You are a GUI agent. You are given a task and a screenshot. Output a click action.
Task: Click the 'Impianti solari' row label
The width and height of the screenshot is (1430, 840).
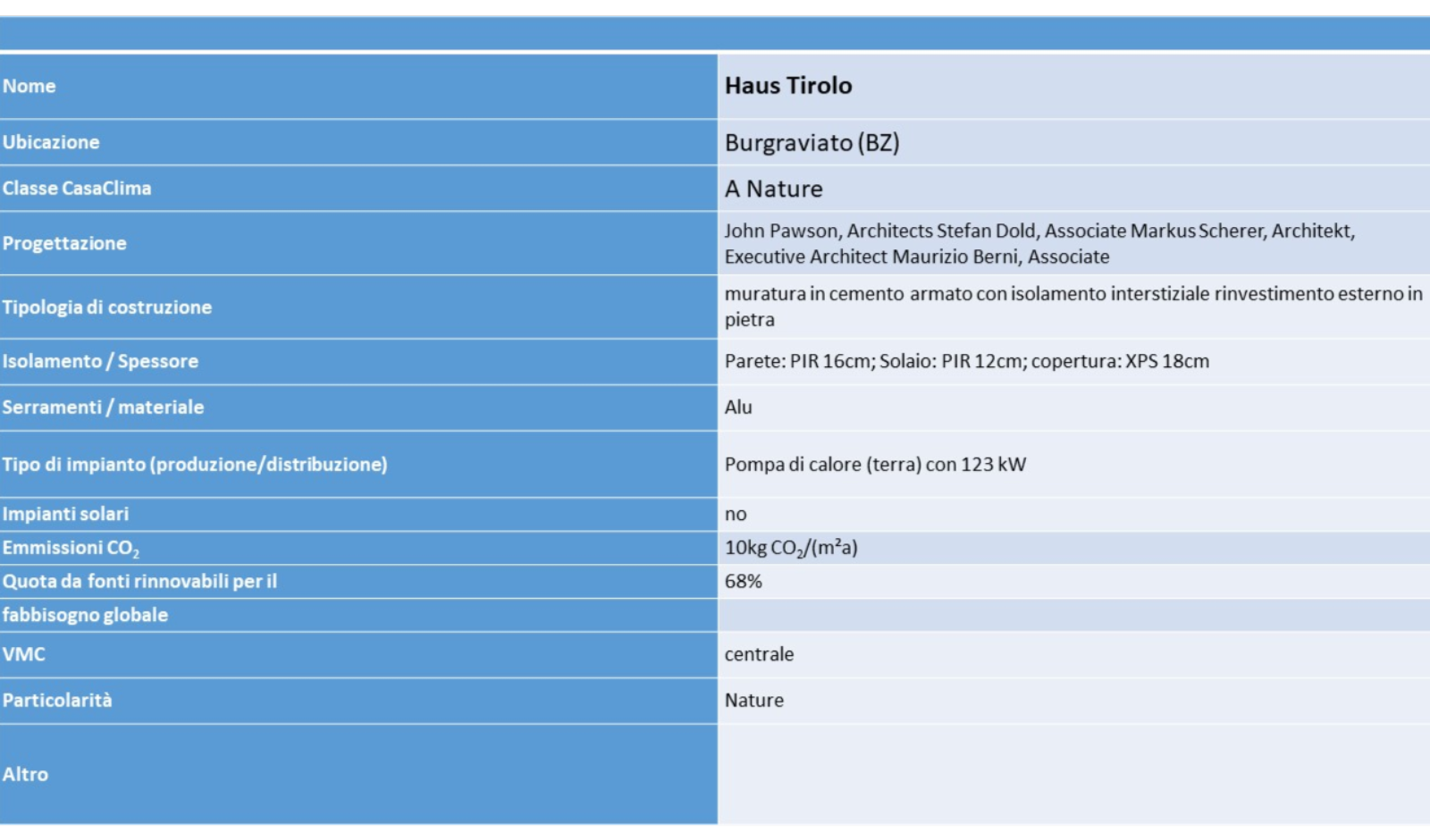(65, 515)
